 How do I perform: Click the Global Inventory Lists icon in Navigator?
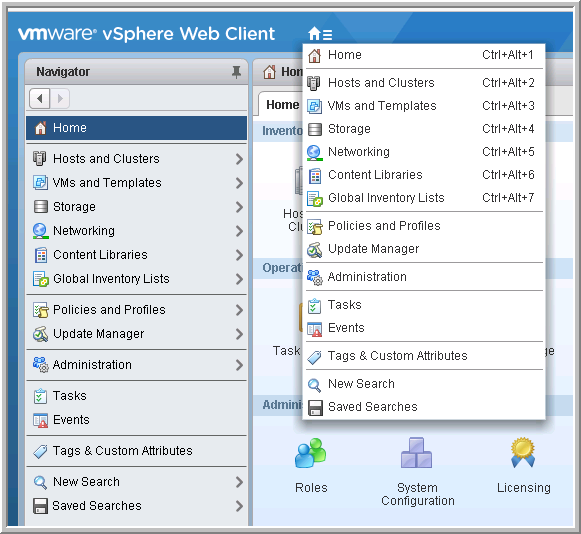(x=41, y=279)
